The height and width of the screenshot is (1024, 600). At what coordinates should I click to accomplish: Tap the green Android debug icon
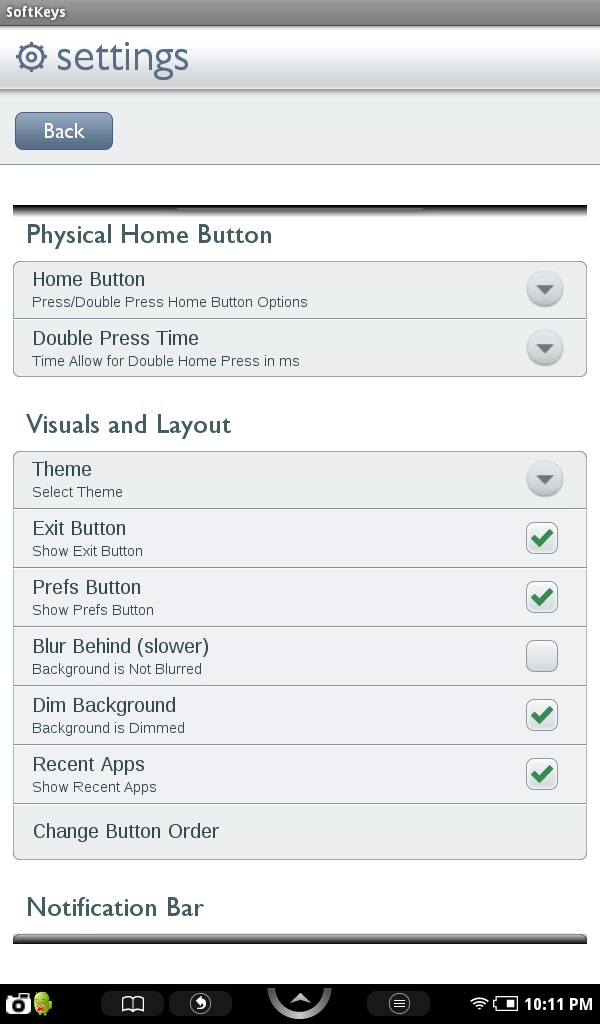[x=43, y=1003]
